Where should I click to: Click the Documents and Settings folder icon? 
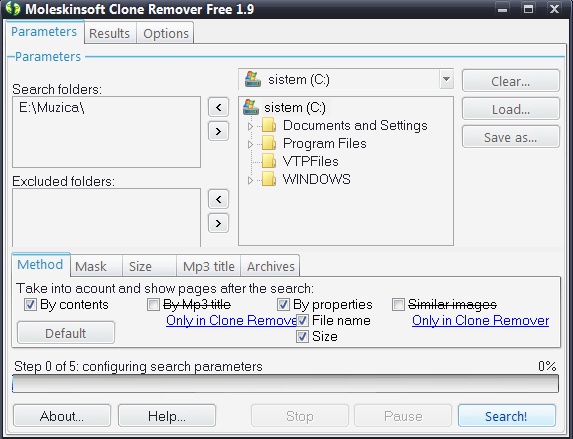269,125
